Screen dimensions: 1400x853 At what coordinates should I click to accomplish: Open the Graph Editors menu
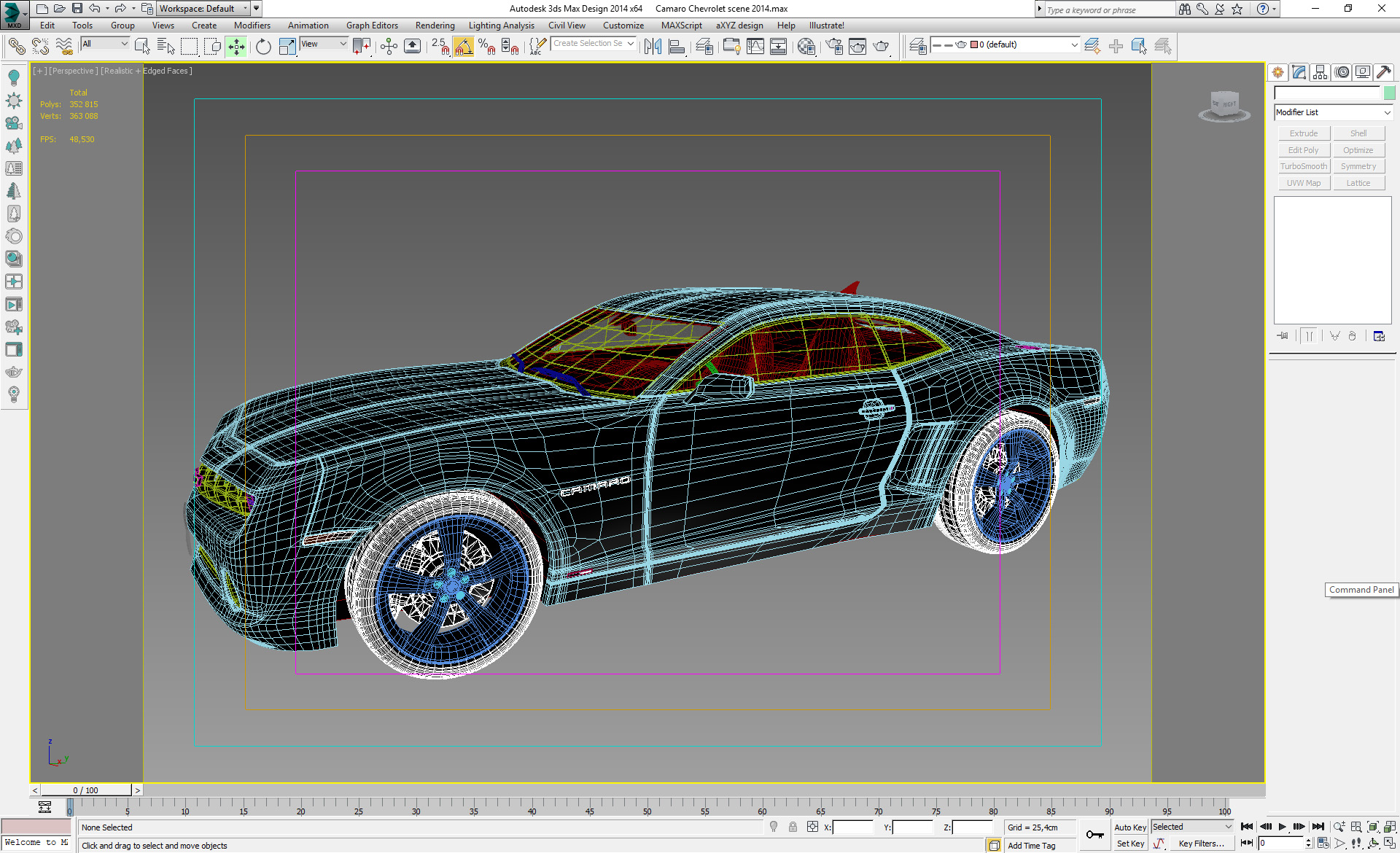(372, 26)
